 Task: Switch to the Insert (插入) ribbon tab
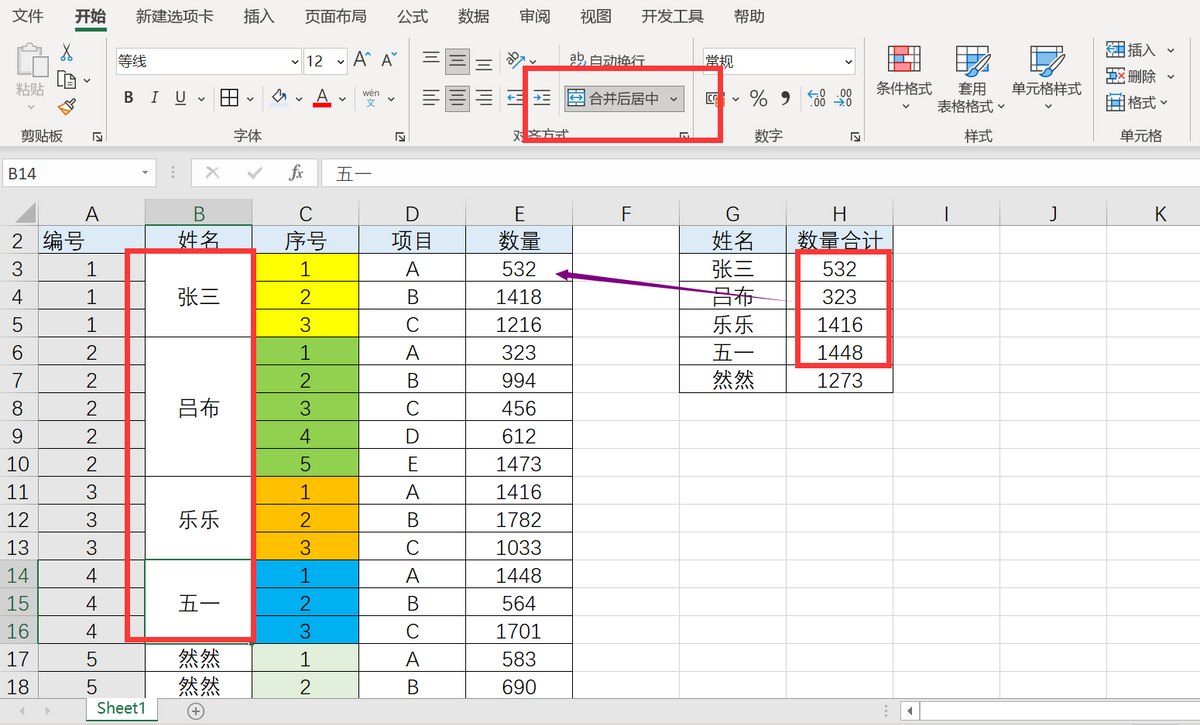pyautogui.click(x=259, y=16)
